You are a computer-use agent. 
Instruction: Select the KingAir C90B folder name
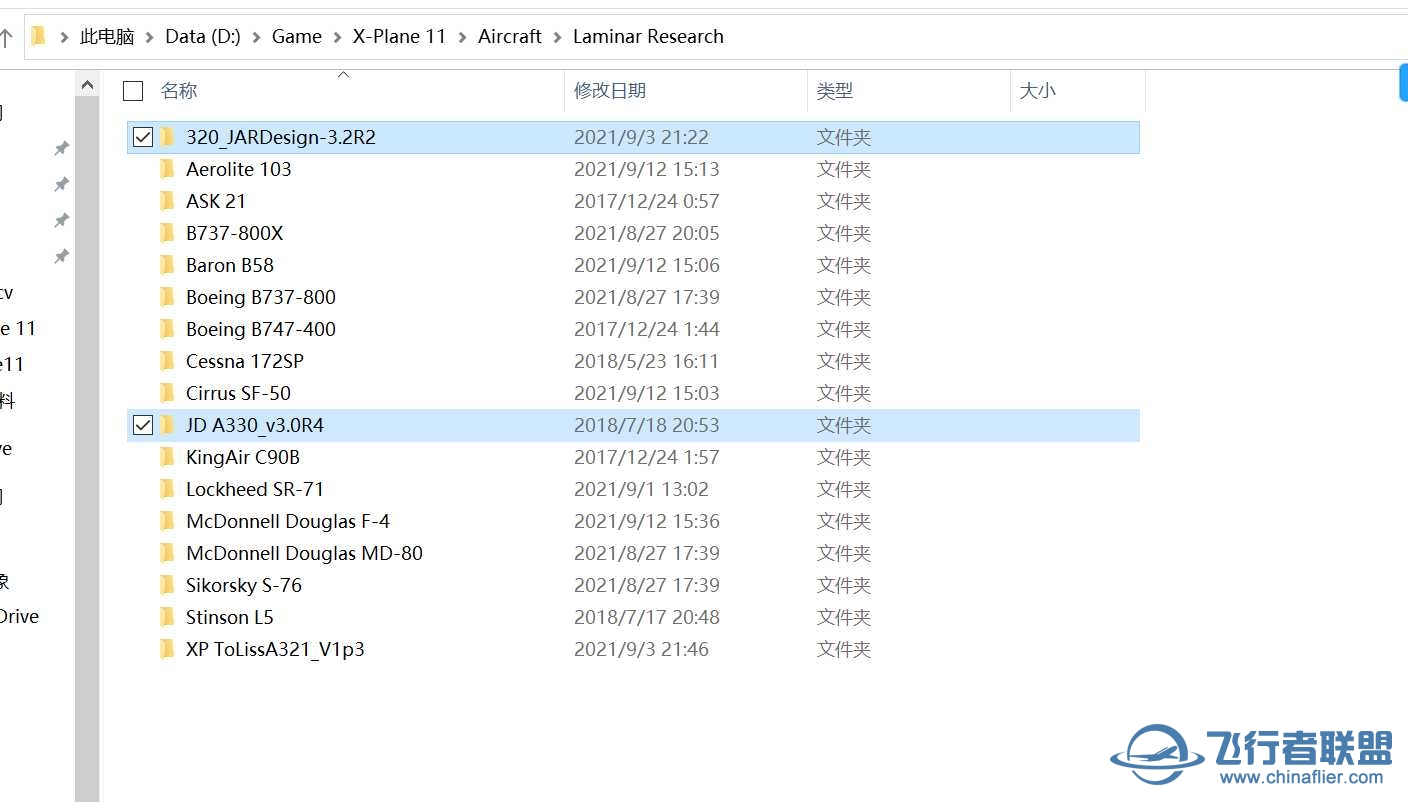[x=243, y=457]
